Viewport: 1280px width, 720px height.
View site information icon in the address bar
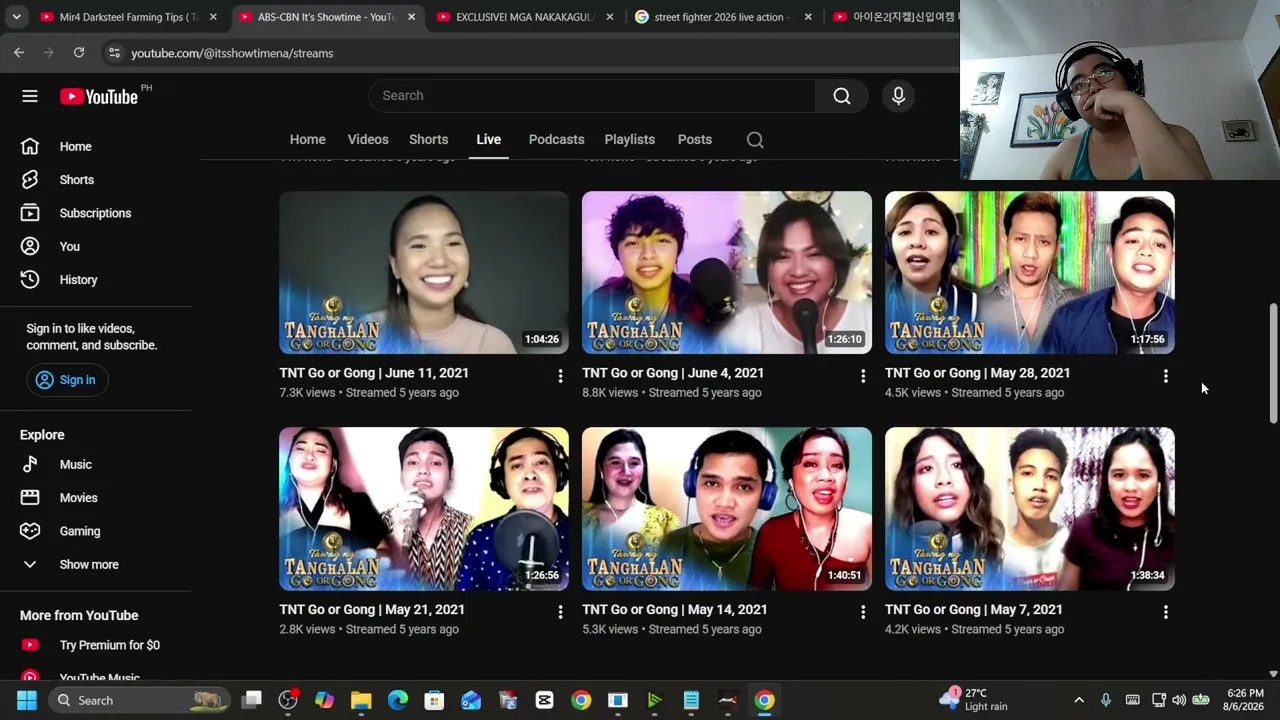(x=114, y=53)
